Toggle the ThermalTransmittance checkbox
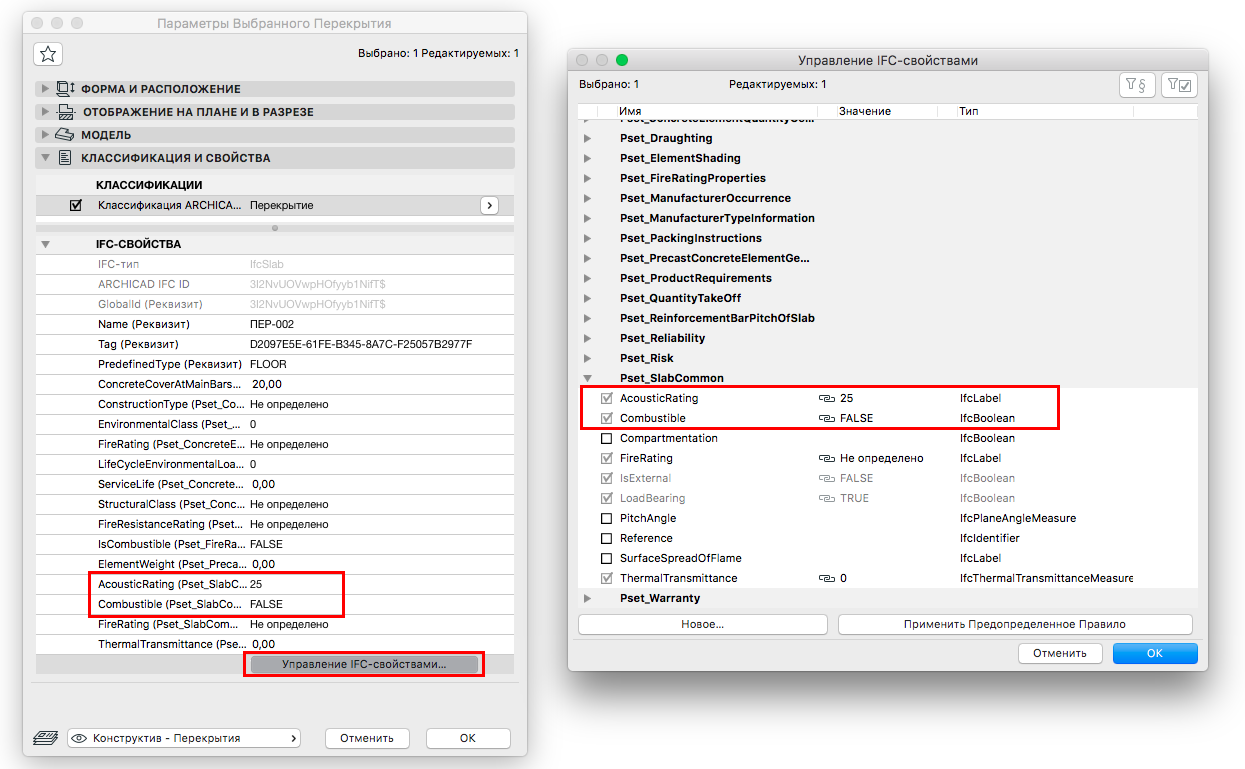This screenshot has width=1245, height=769. pyautogui.click(x=606, y=578)
